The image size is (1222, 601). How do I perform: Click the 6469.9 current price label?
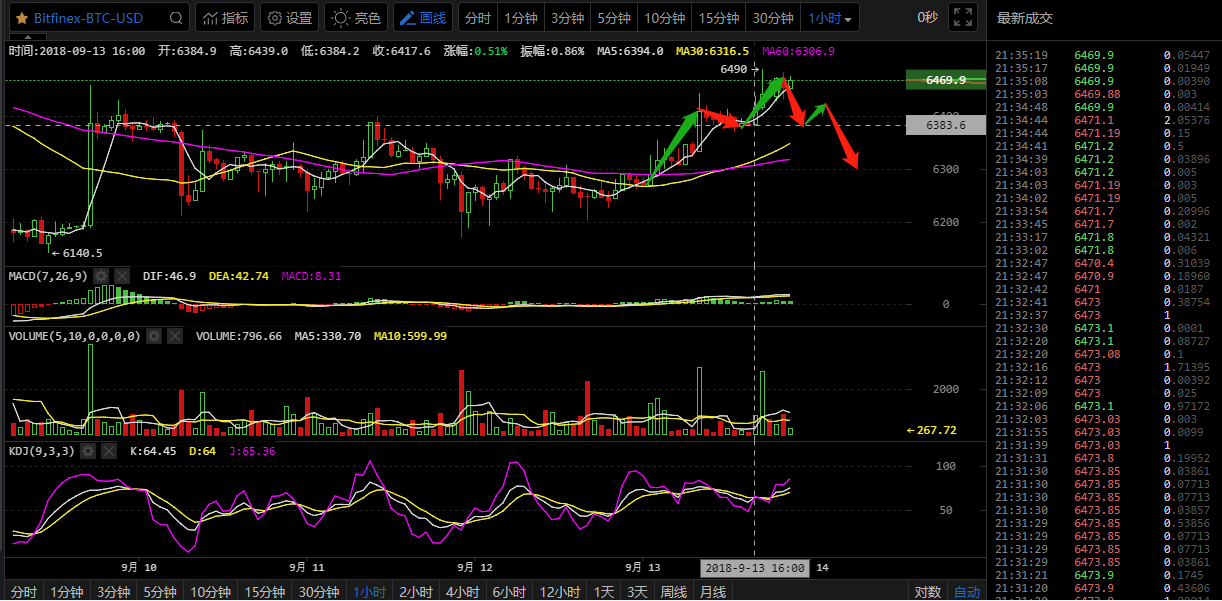point(945,80)
